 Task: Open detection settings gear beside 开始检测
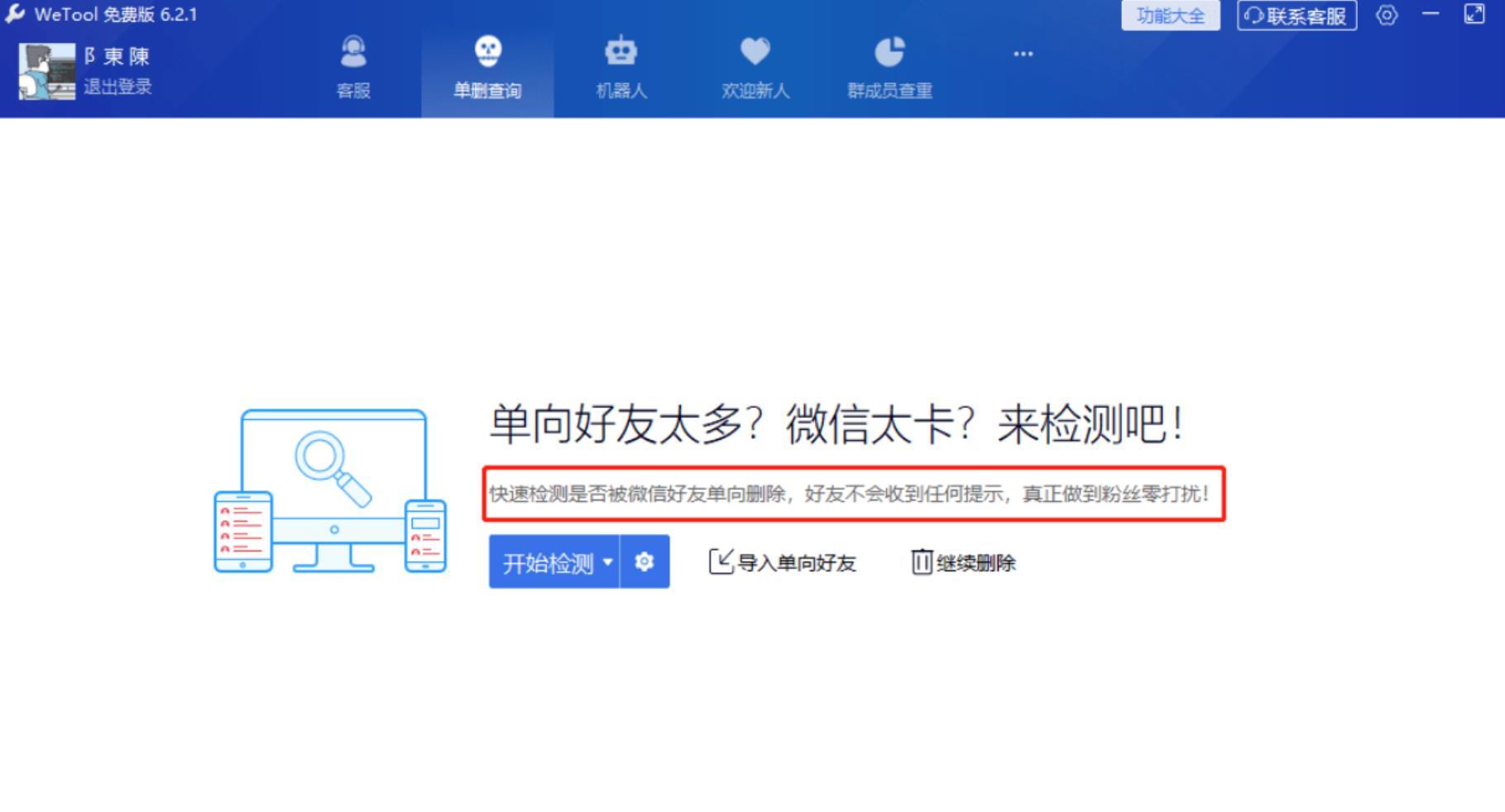pyautogui.click(x=645, y=562)
